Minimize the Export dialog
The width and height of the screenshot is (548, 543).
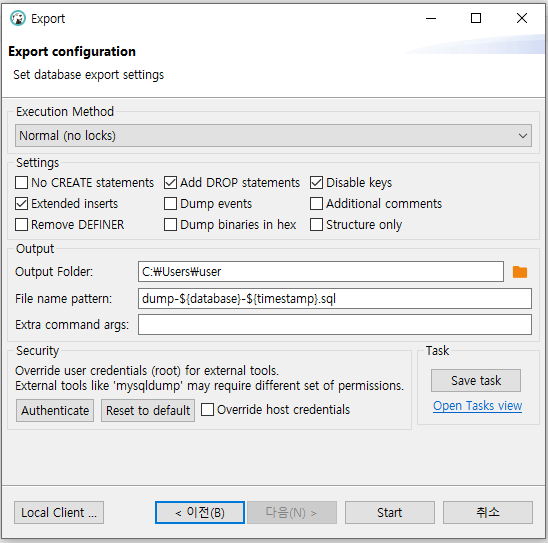431,18
